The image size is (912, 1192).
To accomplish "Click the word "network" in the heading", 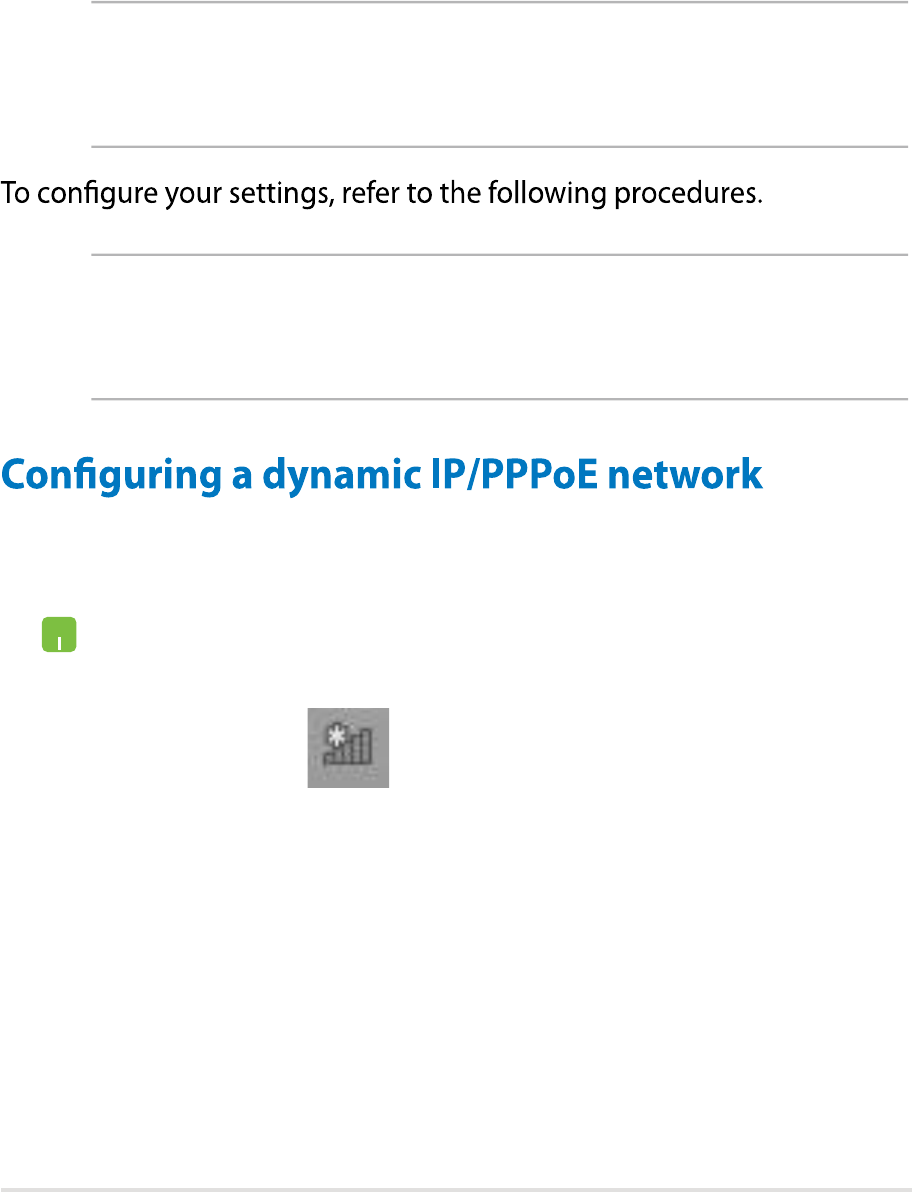I will click(x=697, y=474).
